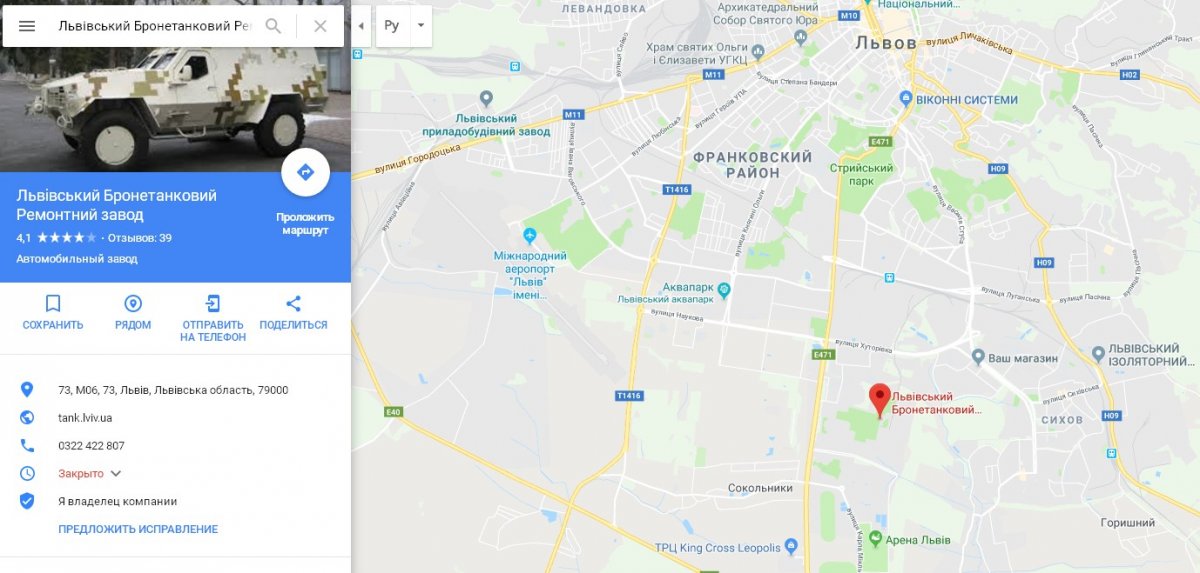1200x573 pixels.
Task: Share place via ПОДЕЛИТЬСЯ icon
Action: coord(293,312)
